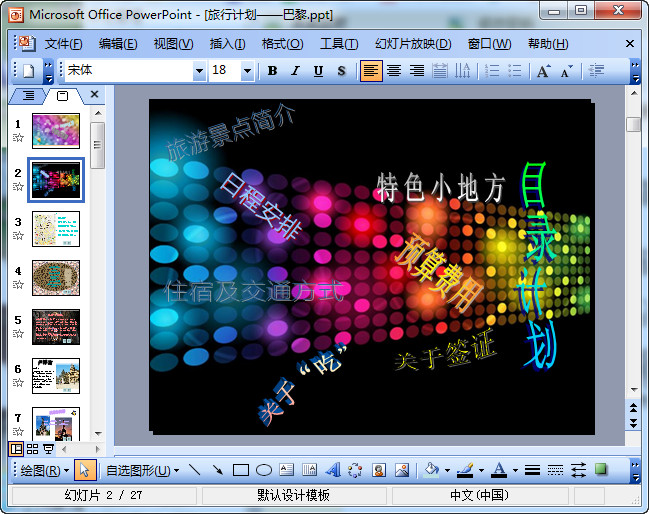
Task: Click the vertical text direction icon
Action: [463, 71]
